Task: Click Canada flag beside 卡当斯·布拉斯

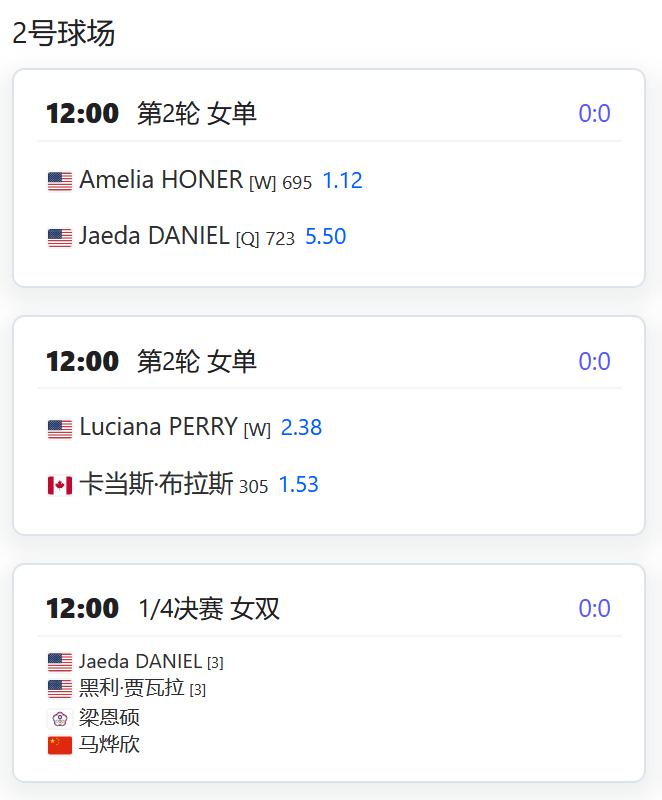Action: (60, 485)
